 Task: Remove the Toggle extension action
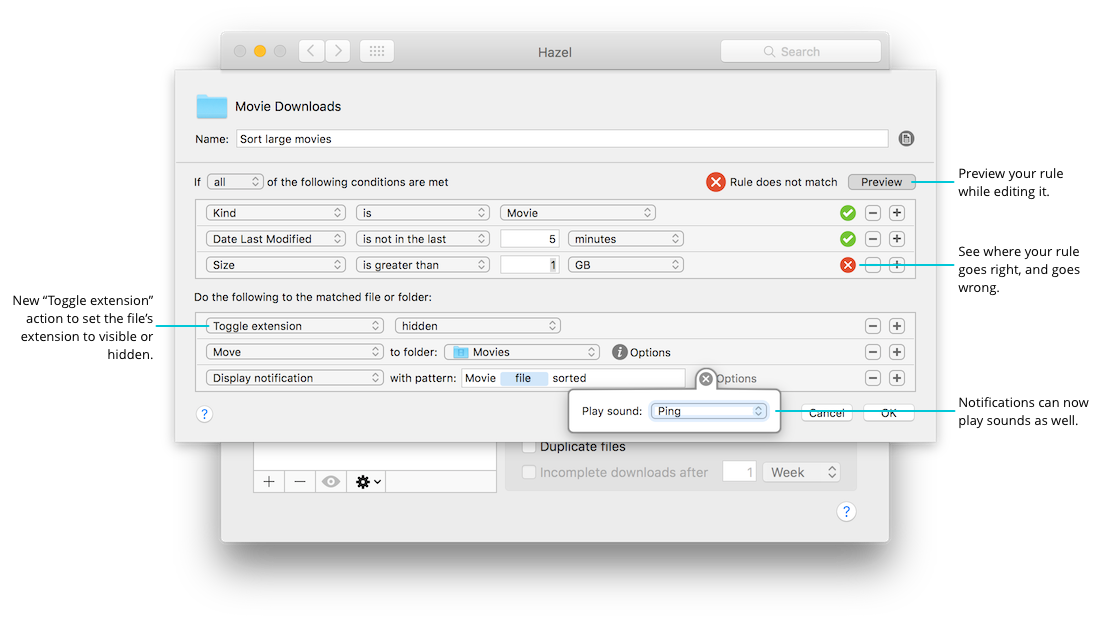[873, 325]
